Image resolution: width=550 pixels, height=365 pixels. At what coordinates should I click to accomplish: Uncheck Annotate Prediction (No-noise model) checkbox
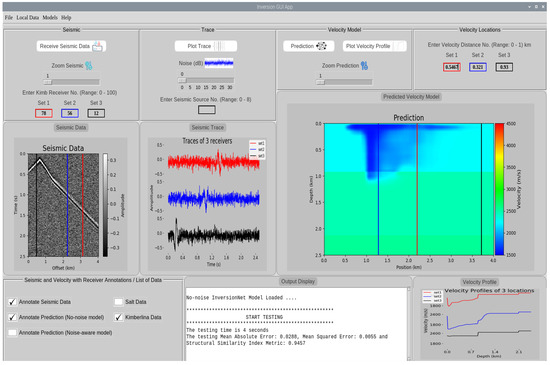12,317
